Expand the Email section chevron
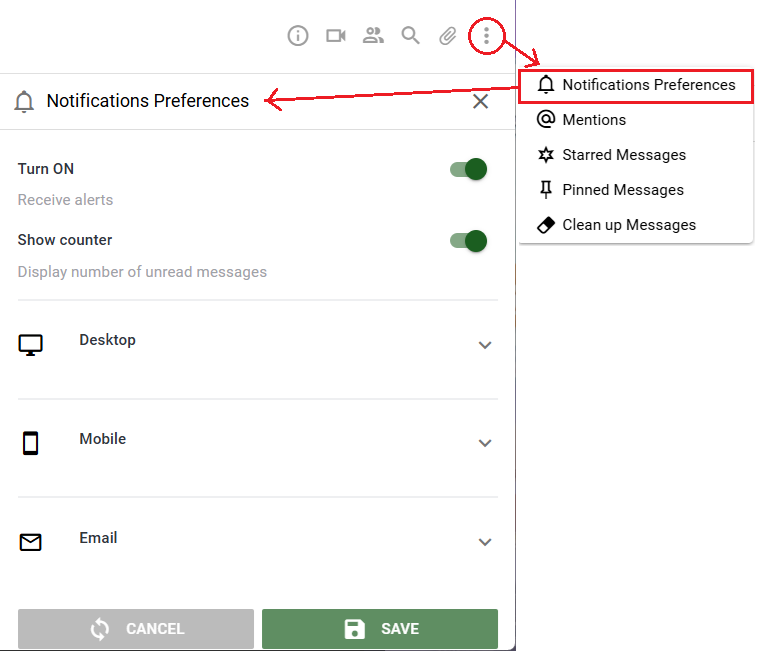 pos(485,542)
